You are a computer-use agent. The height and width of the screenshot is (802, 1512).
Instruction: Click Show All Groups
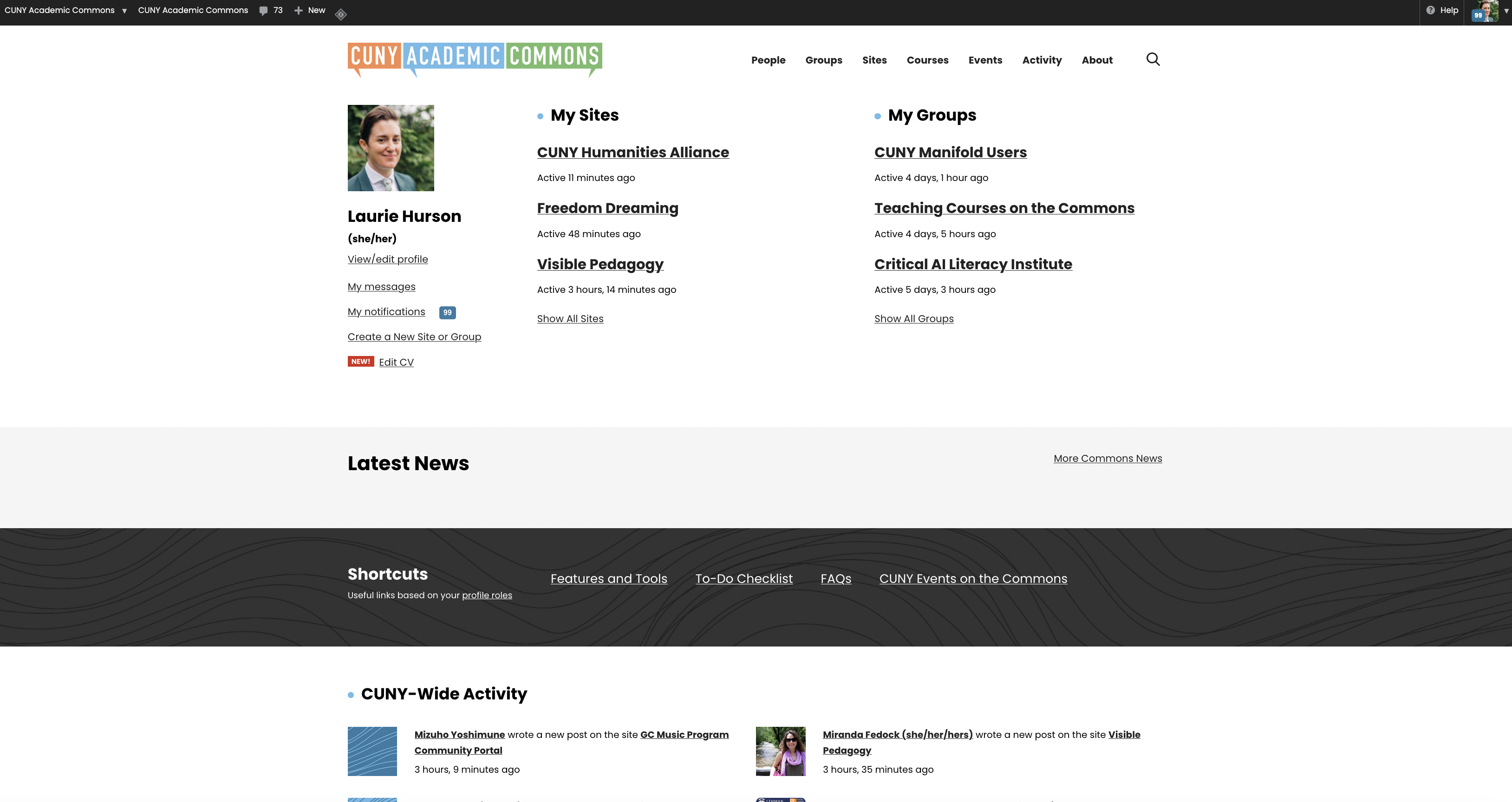click(914, 318)
